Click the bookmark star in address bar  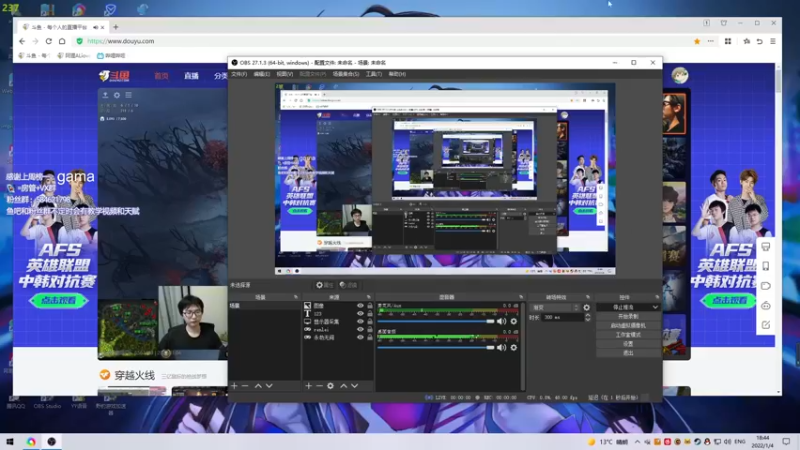[697, 41]
